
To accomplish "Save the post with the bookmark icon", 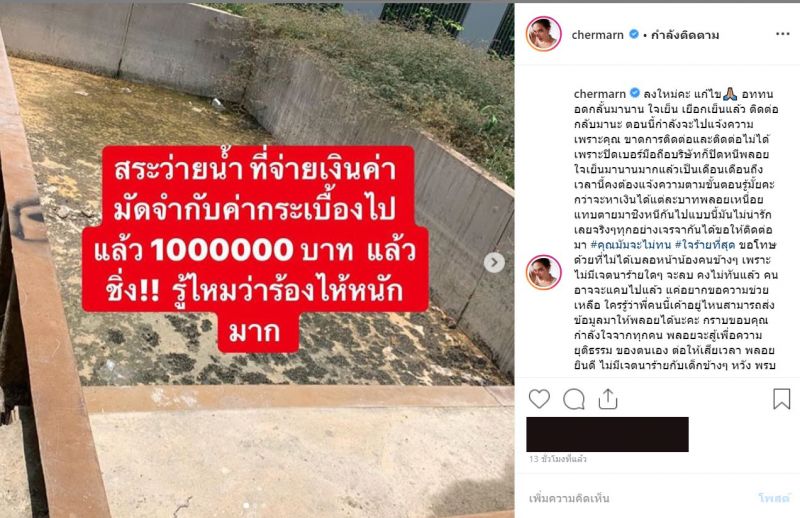I will coord(781,399).
